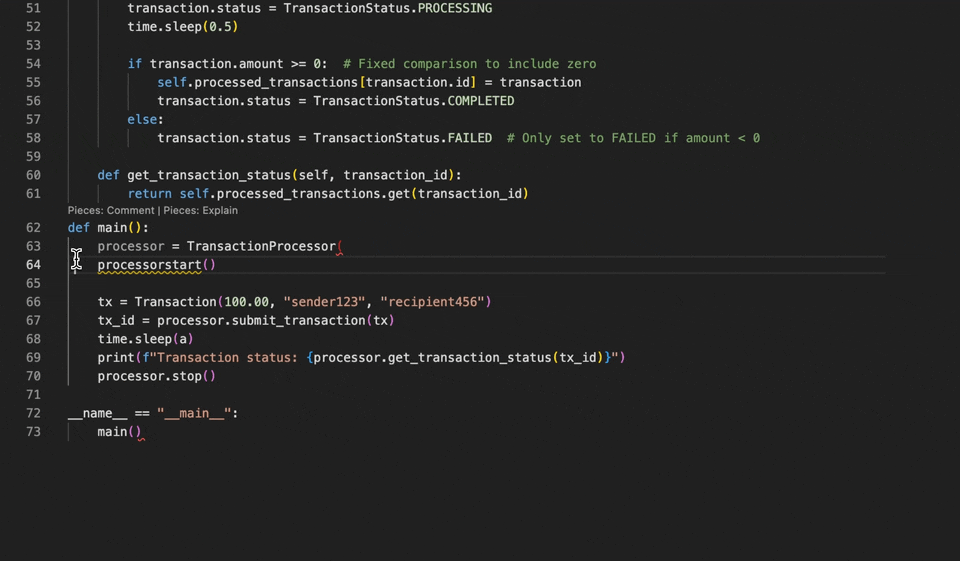960x561 pixels.
Task: Click the squiggly-underlined 'processorstart' on line 64
Action: click(x=149, y=265)
